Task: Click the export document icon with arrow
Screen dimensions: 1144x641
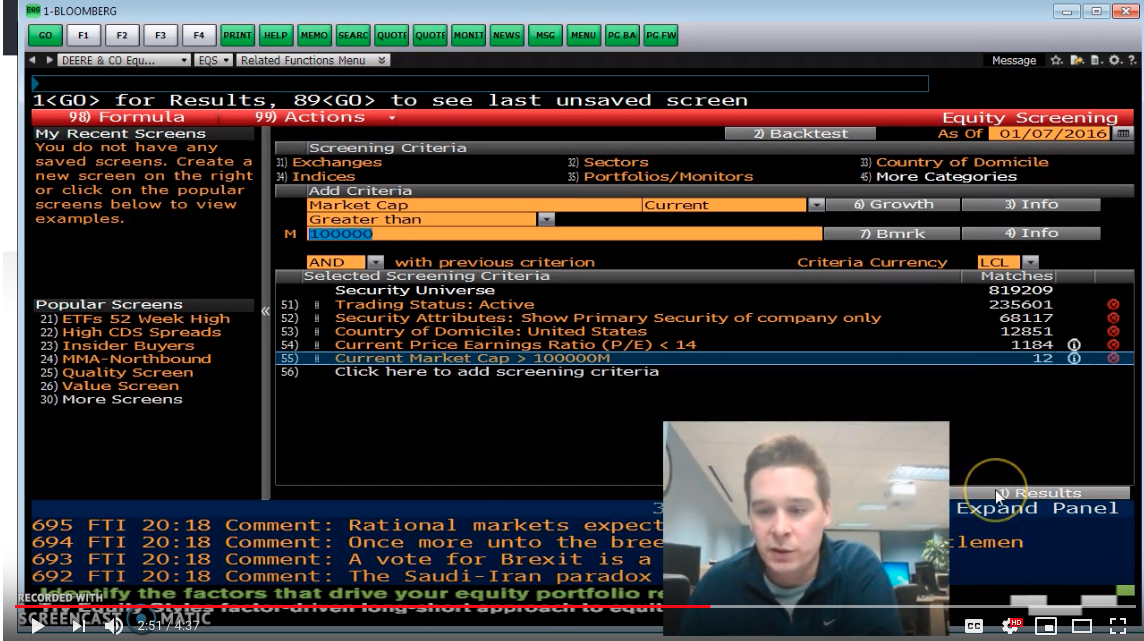Action: [x=1077, y=61]
